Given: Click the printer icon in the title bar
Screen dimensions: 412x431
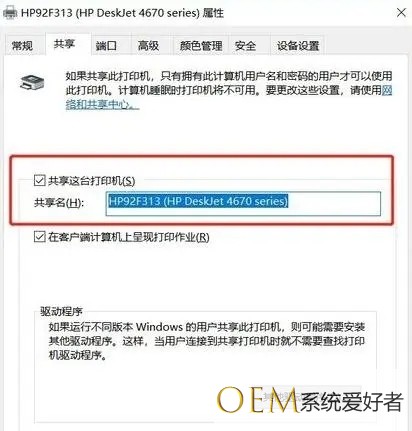Looking at the screenshot, I should (x=10, y=13).
